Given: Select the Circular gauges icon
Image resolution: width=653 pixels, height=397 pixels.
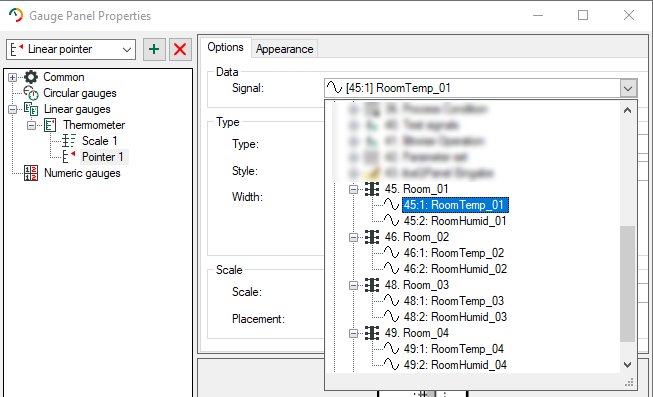Looking at the screenshot, I should coord(31,93).
